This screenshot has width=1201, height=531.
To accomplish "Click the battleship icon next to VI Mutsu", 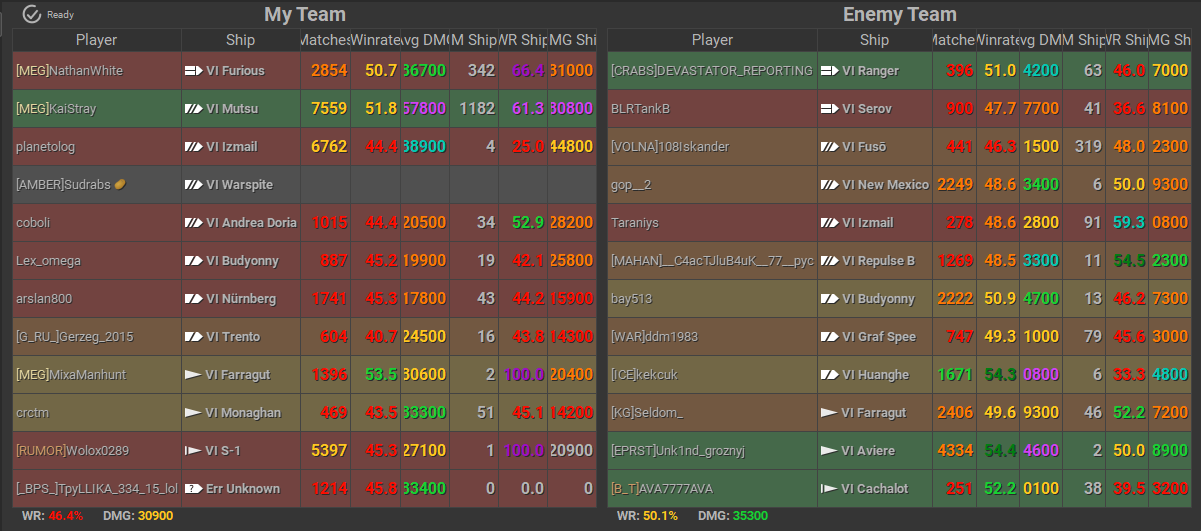I will click(x=193, y=109).
